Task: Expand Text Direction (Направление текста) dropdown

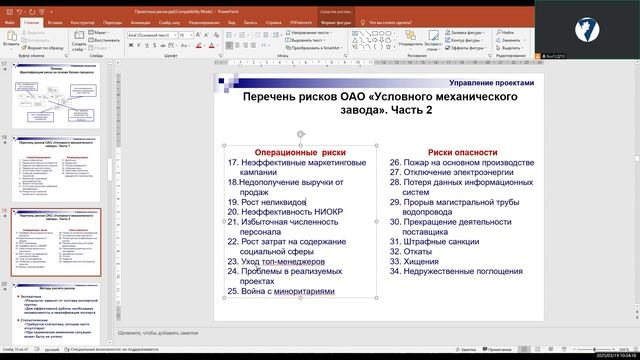Action: click(309, 32)
